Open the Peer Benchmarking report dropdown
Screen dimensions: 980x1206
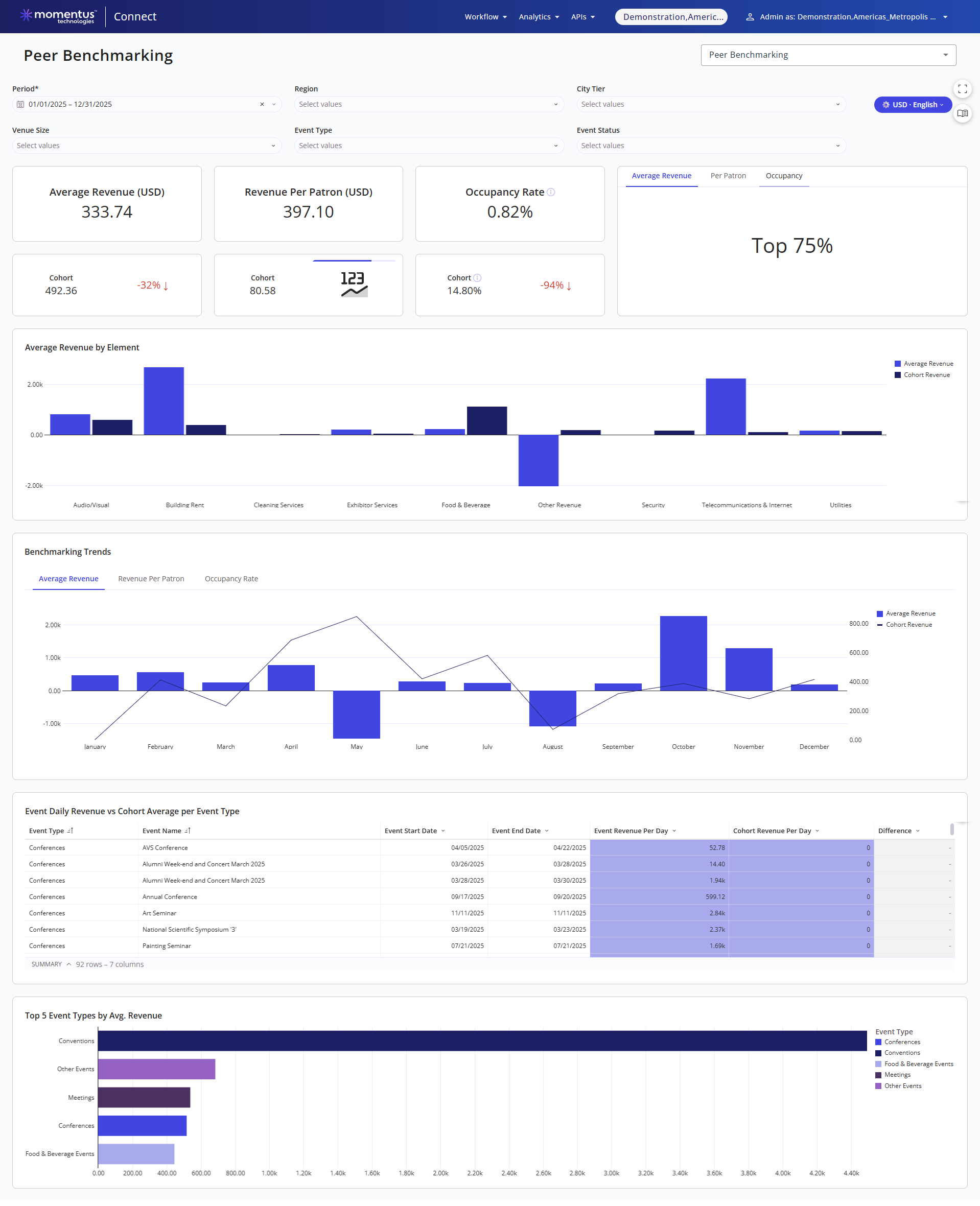(828, 55)
